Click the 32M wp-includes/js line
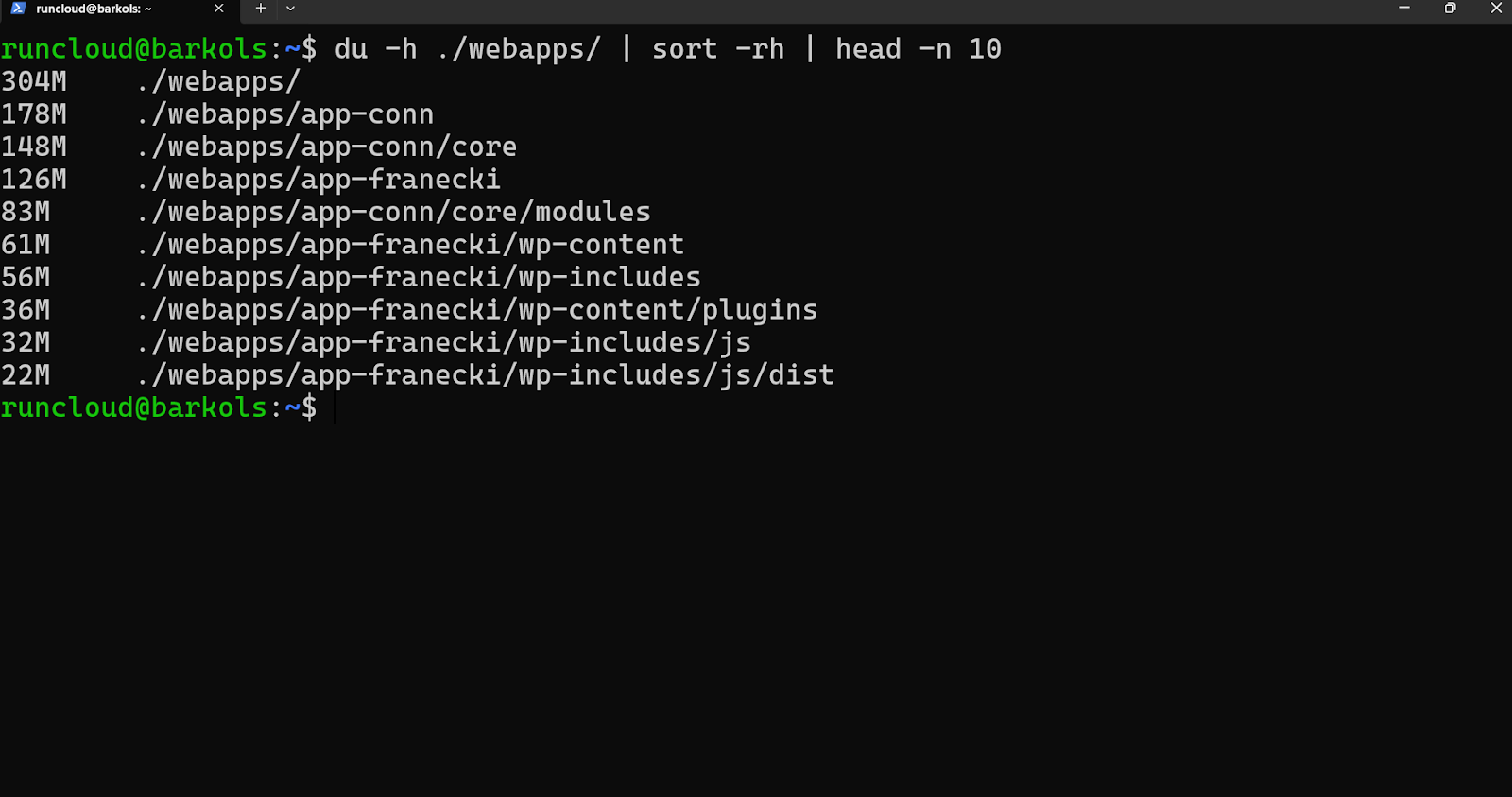1512x797 pixels. (x=376, y=343)
